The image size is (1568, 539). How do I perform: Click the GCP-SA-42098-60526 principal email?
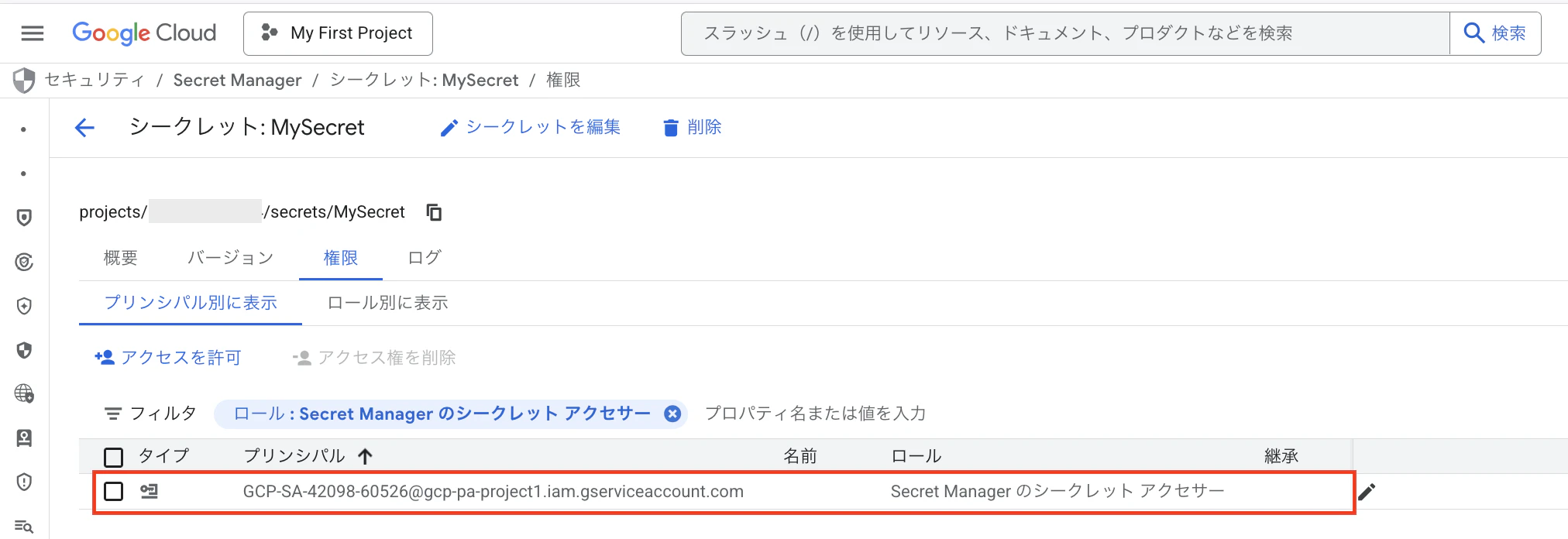tap(493, 491)
